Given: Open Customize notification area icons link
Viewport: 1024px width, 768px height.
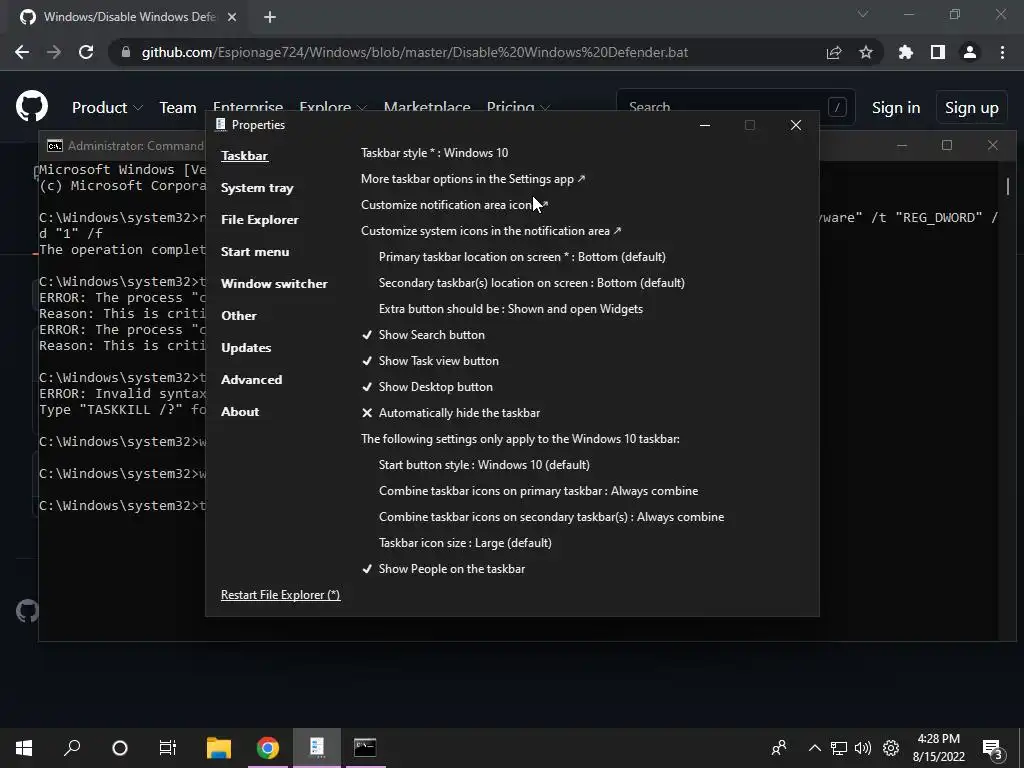Looking at the screenshot, I should 455,205.
